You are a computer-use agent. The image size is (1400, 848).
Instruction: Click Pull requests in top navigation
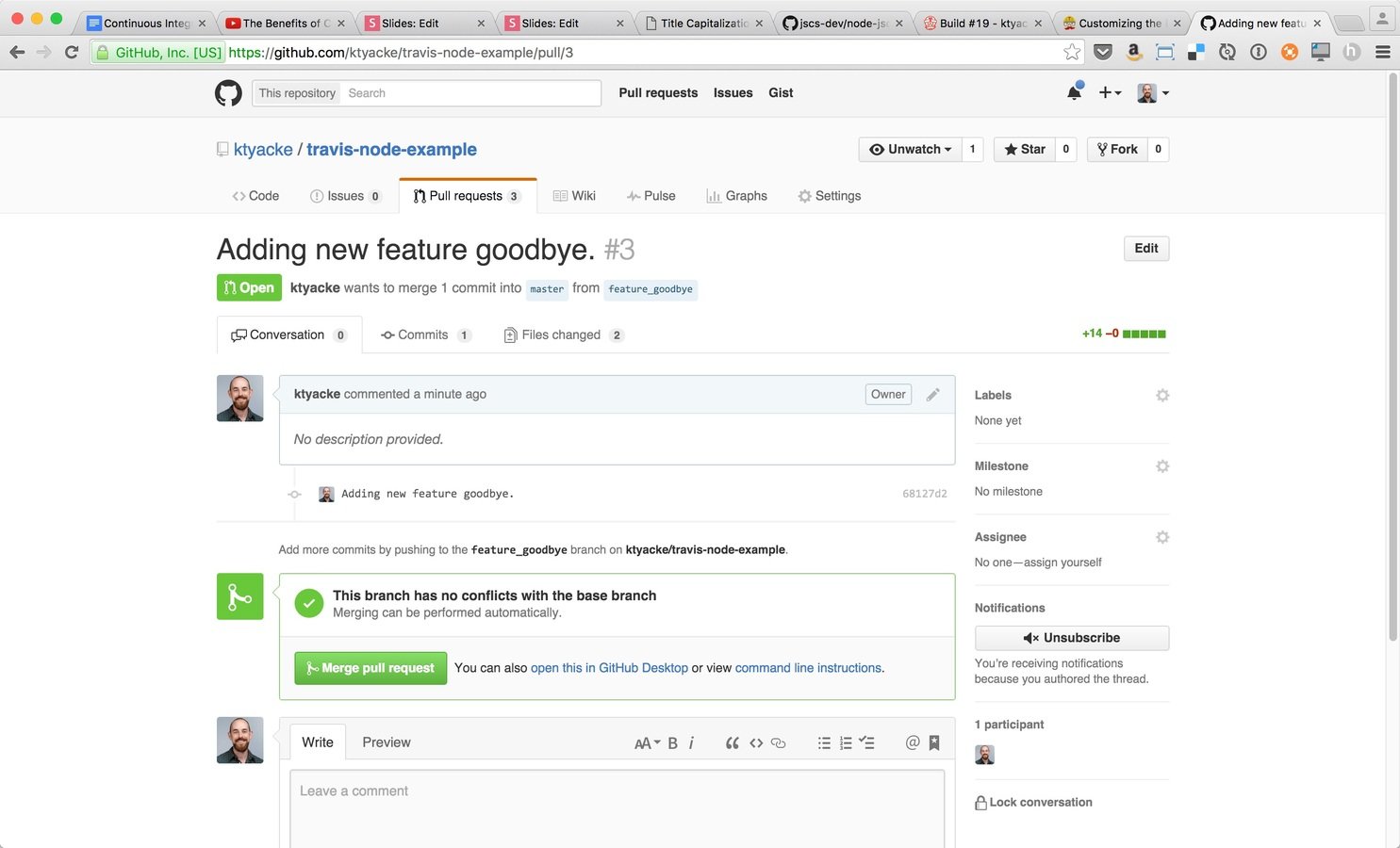click(x=658, y=92)
